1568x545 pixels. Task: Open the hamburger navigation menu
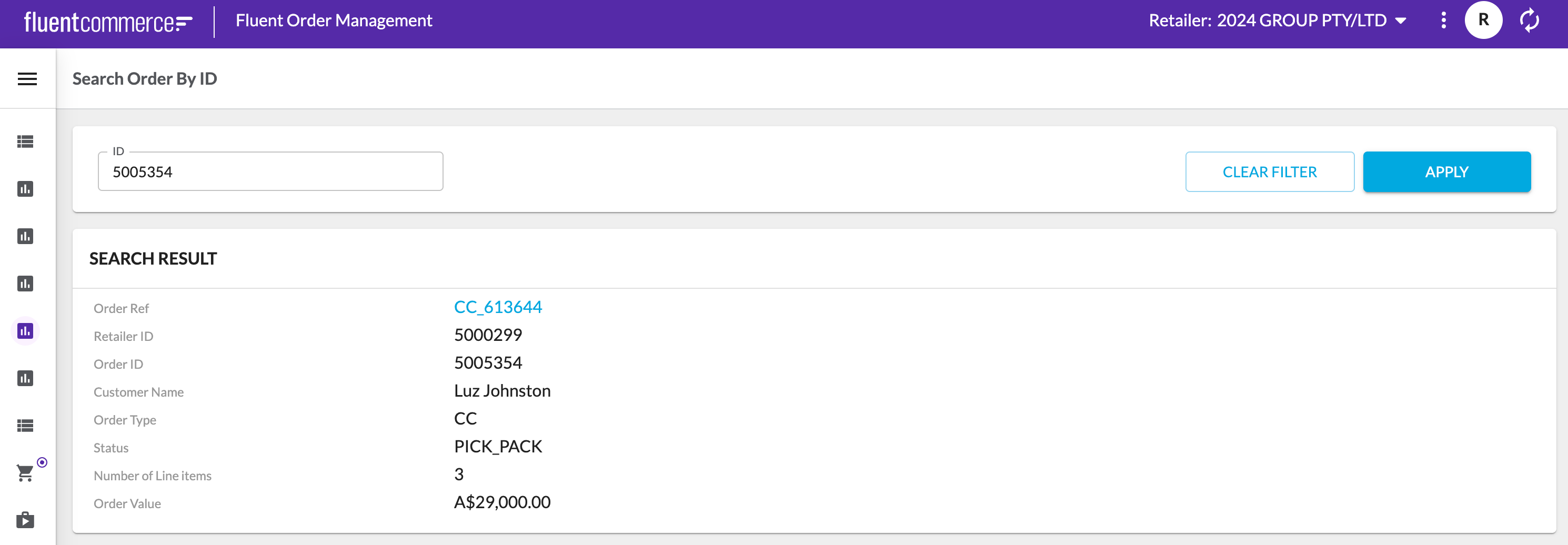27,79
